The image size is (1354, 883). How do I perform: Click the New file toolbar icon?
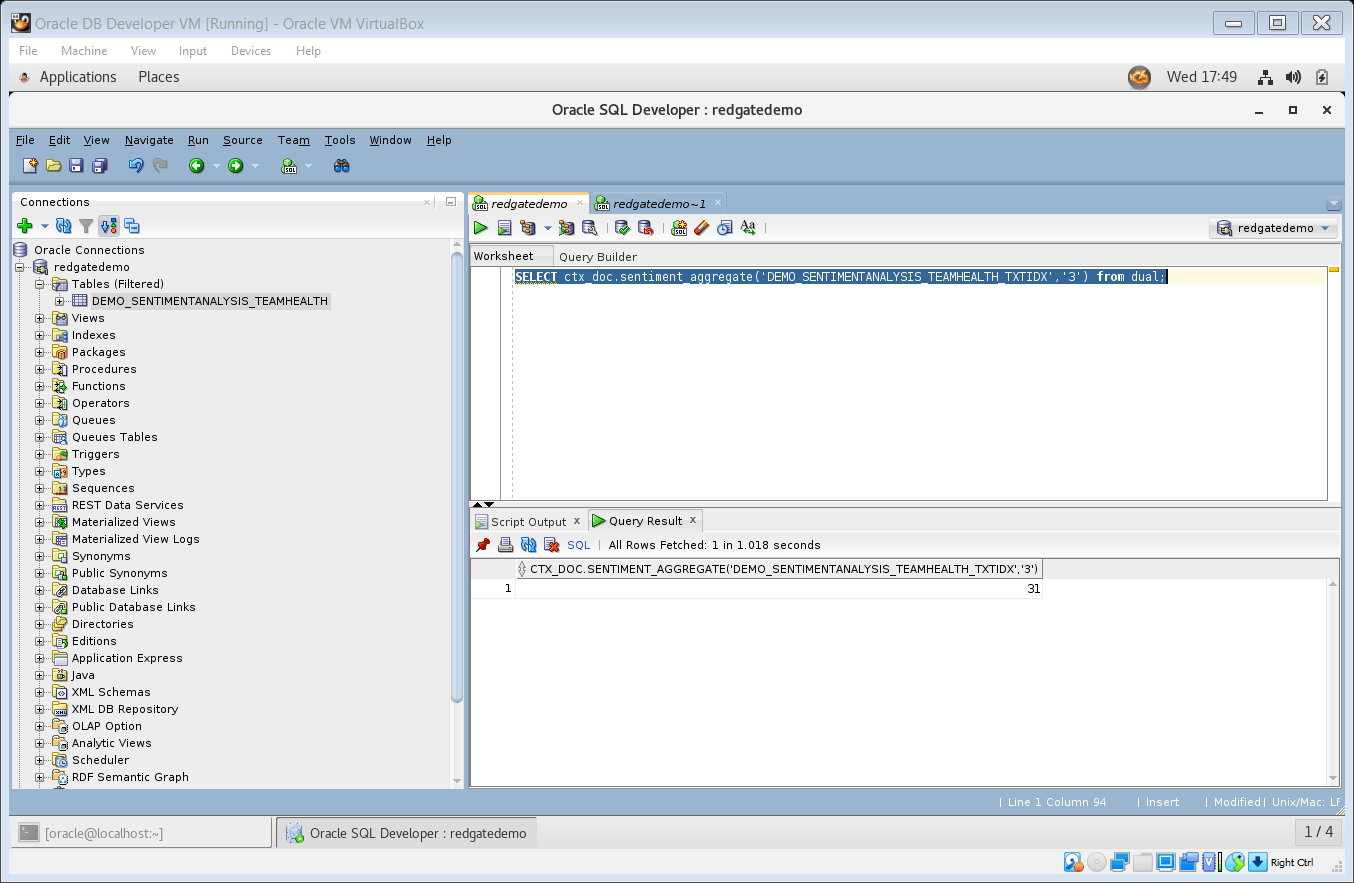click(30, 166)
